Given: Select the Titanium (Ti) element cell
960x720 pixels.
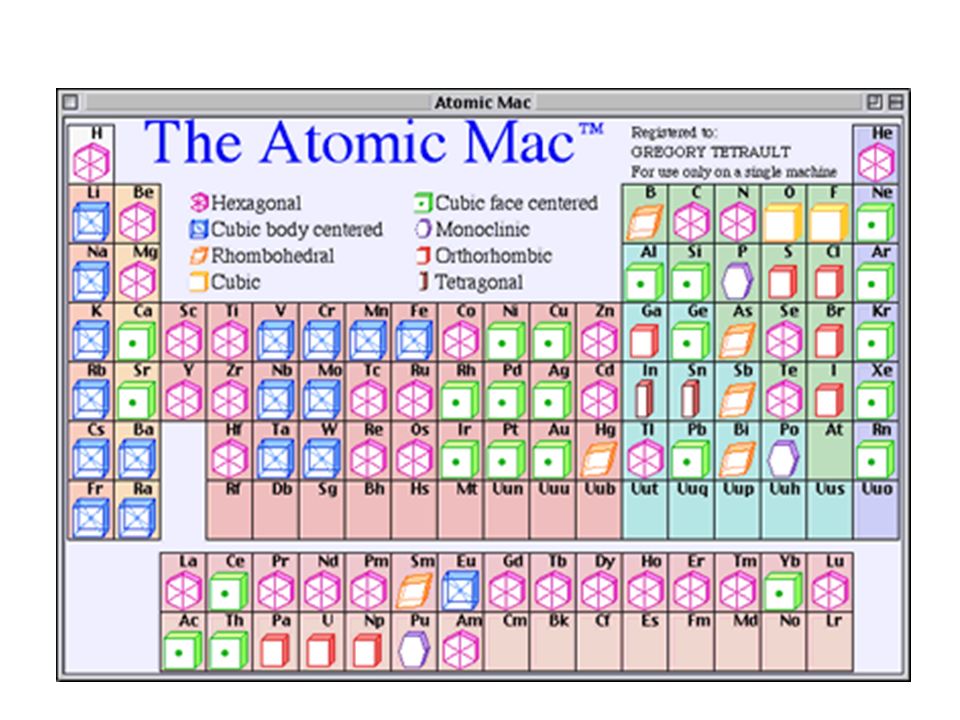Looking at the screenshot, I should click(230, 332).
